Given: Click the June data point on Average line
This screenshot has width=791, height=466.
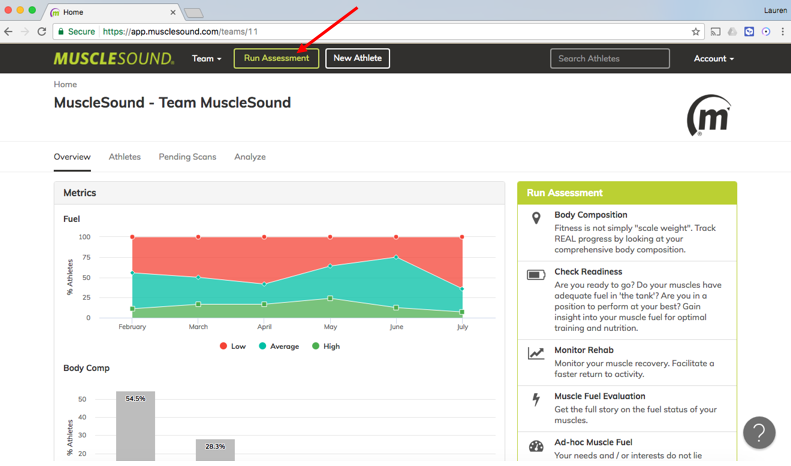Looking at the screenshot, I should 396,257.
